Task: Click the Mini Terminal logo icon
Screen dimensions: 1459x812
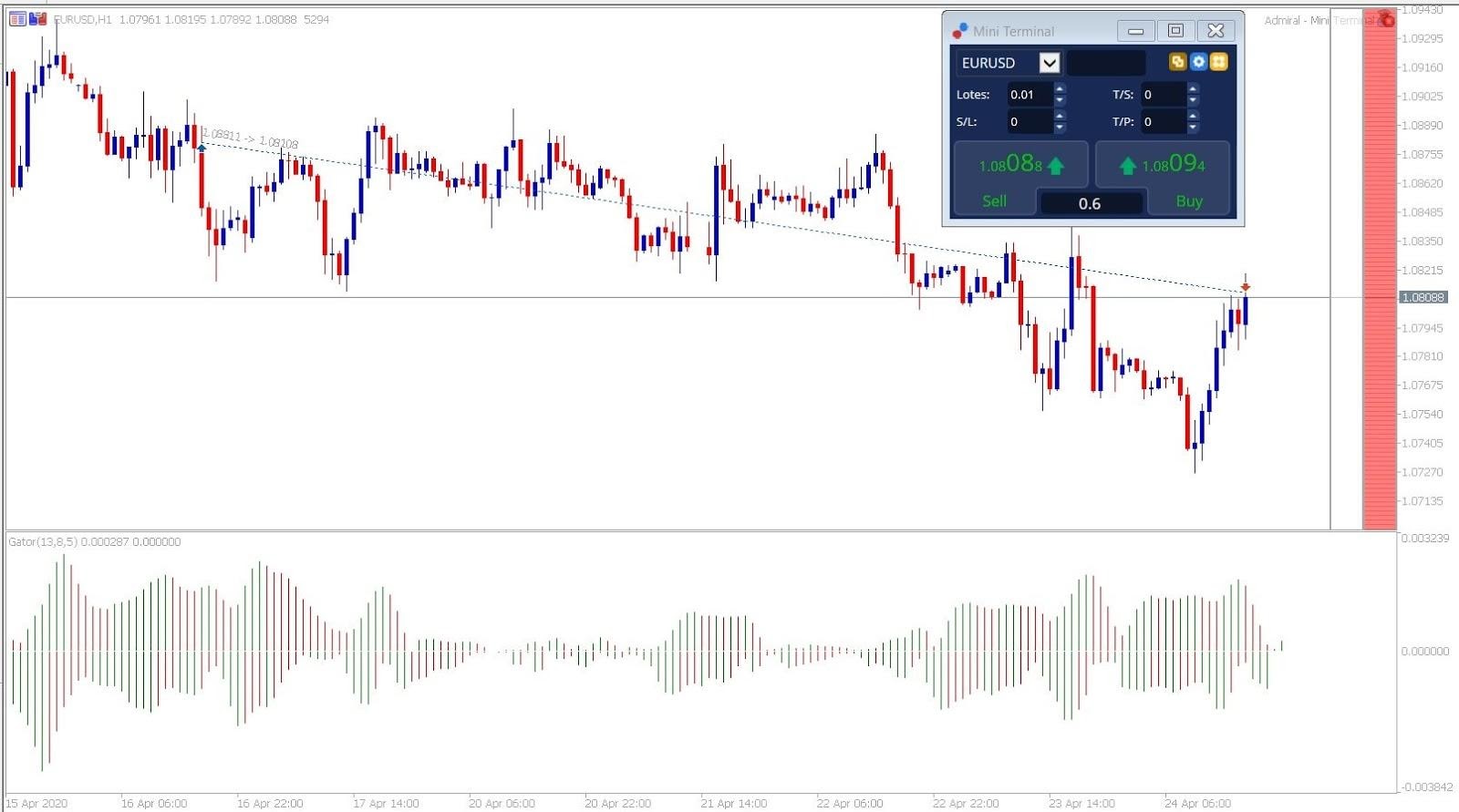Action: (x=959, y=31)
